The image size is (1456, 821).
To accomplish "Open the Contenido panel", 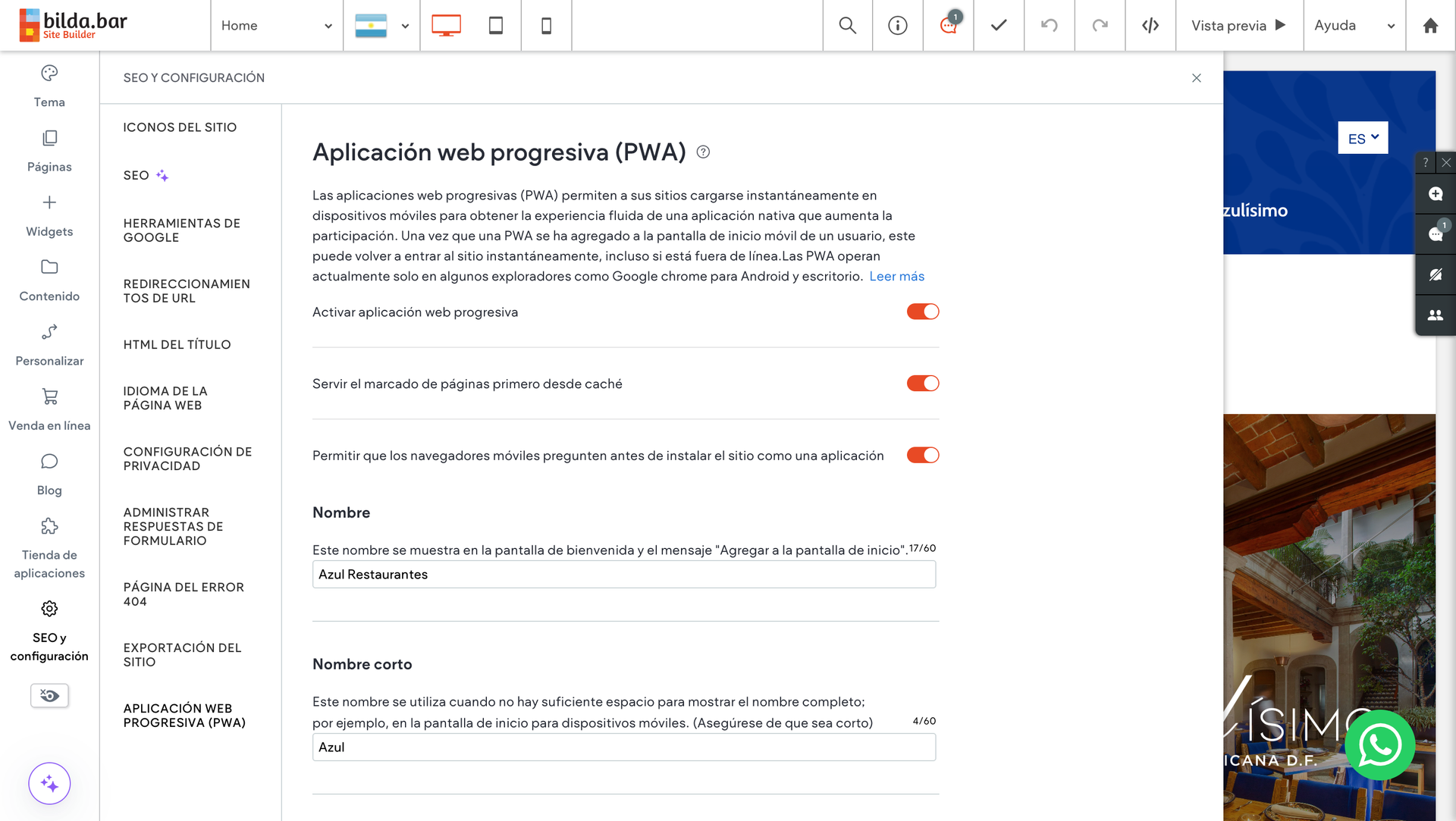I will coord(49,280).
